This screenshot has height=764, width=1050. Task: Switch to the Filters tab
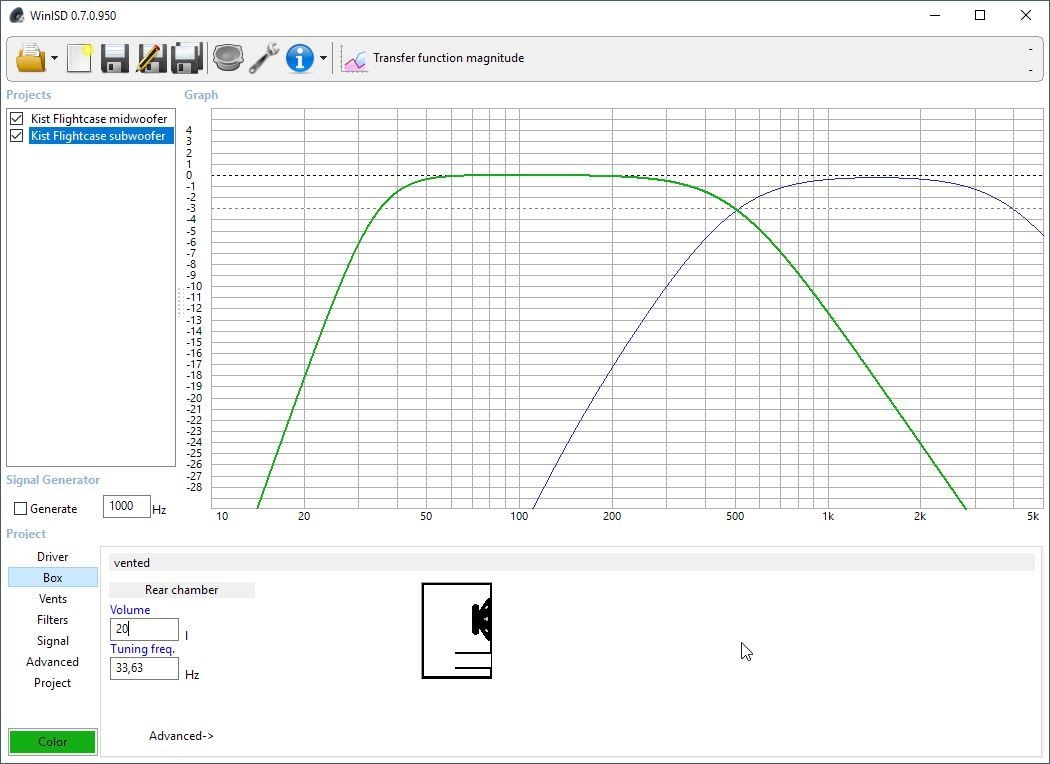(52, 619)
